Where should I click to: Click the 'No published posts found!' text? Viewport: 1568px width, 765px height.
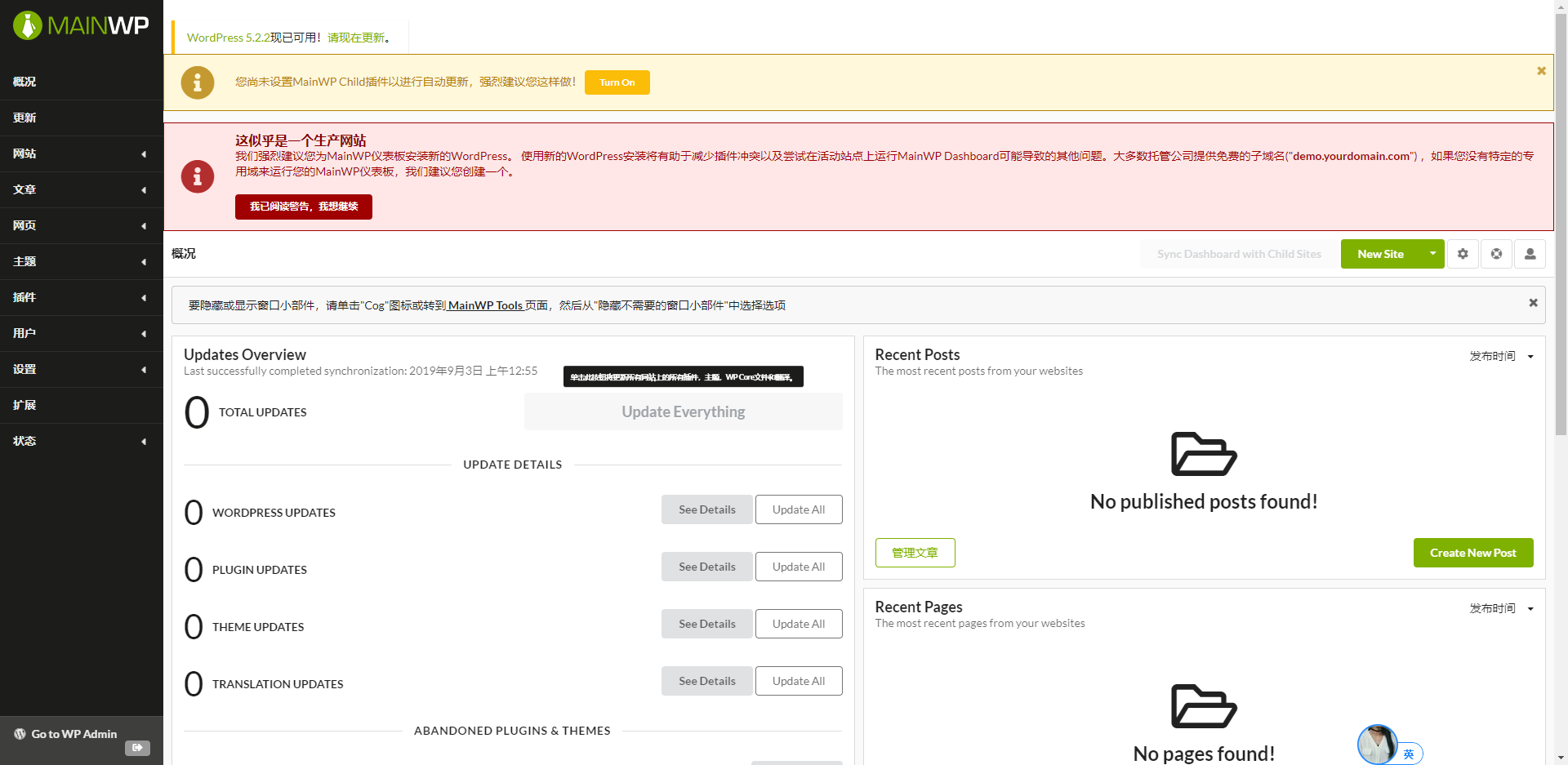[x=1204, y=501]
